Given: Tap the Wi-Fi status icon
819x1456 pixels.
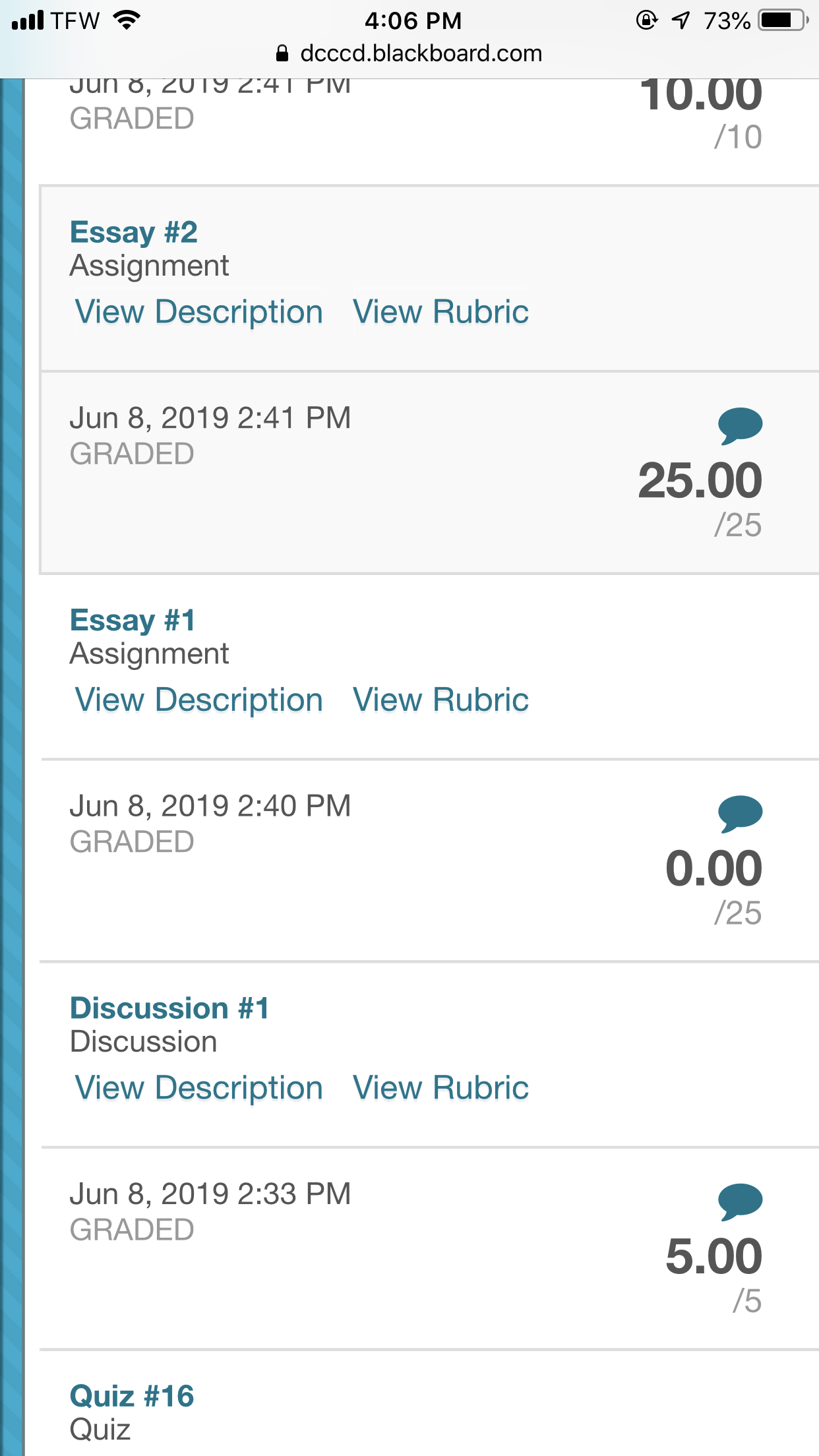Looking at the screenshot, I should [x=127, y=20].
